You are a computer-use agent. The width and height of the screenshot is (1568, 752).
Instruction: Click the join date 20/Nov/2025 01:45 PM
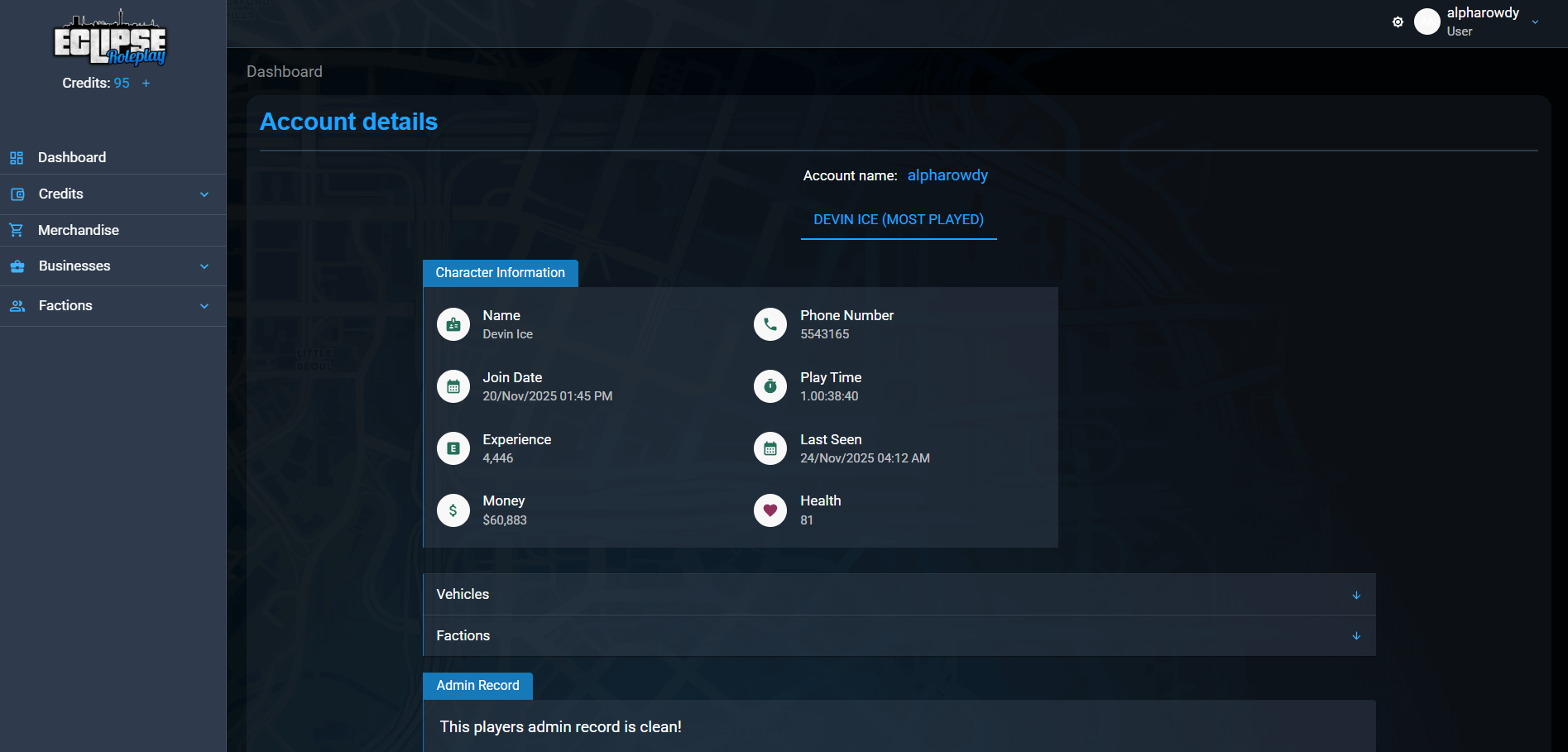point(548,396)
